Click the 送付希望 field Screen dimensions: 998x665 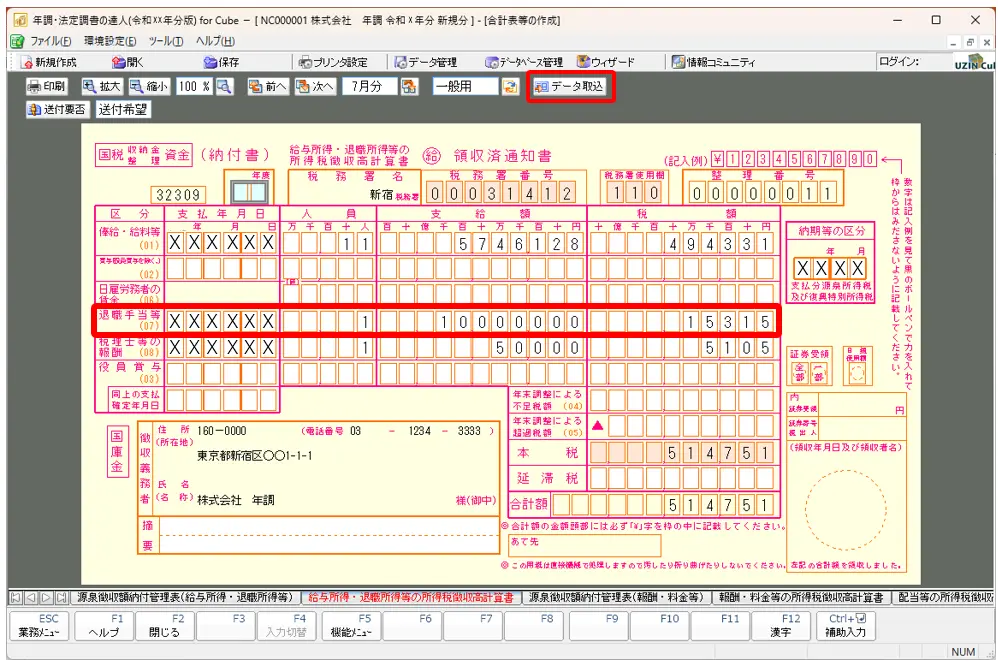123,109
